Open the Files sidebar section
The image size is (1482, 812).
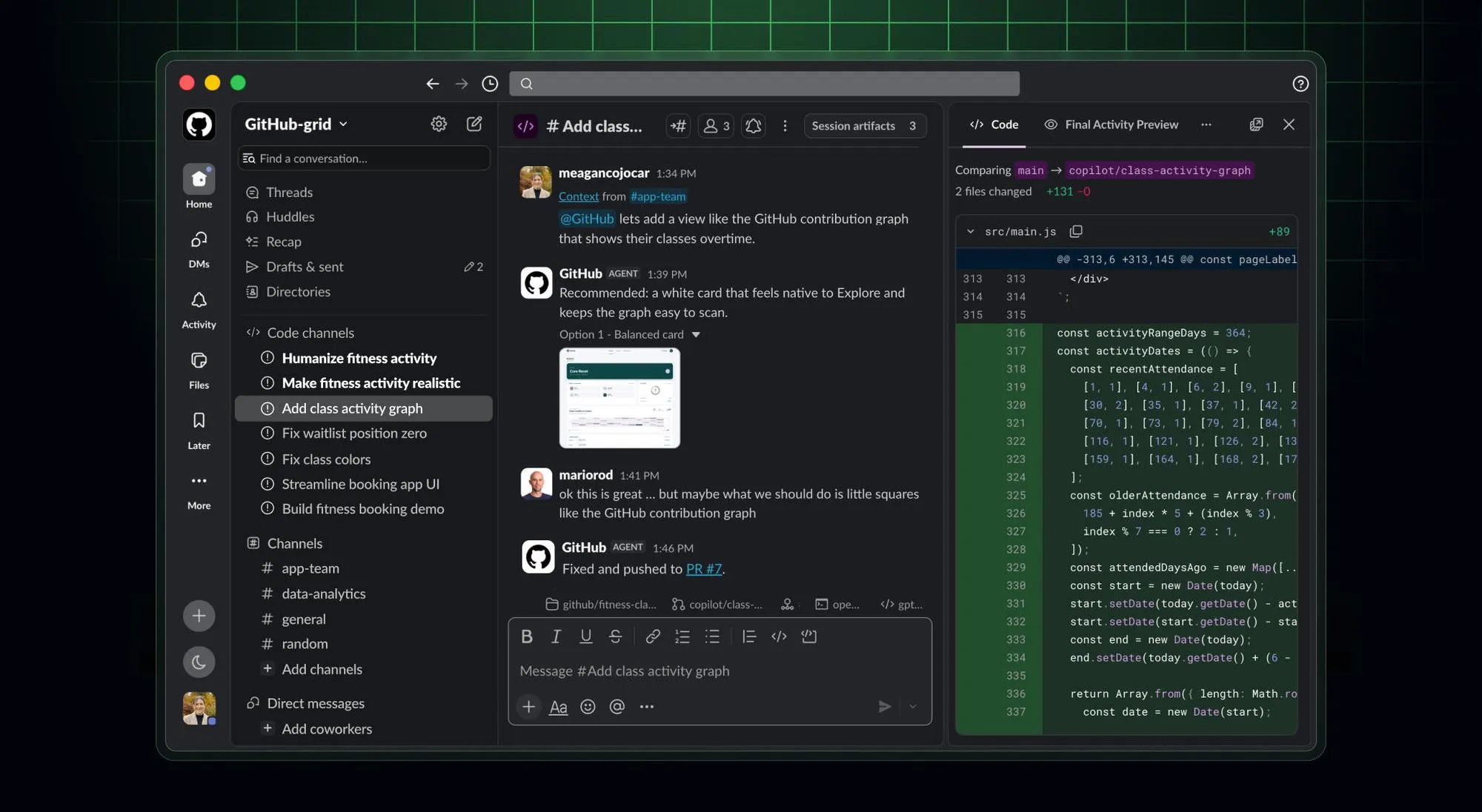pyautogui.click(x=199, y=370)
